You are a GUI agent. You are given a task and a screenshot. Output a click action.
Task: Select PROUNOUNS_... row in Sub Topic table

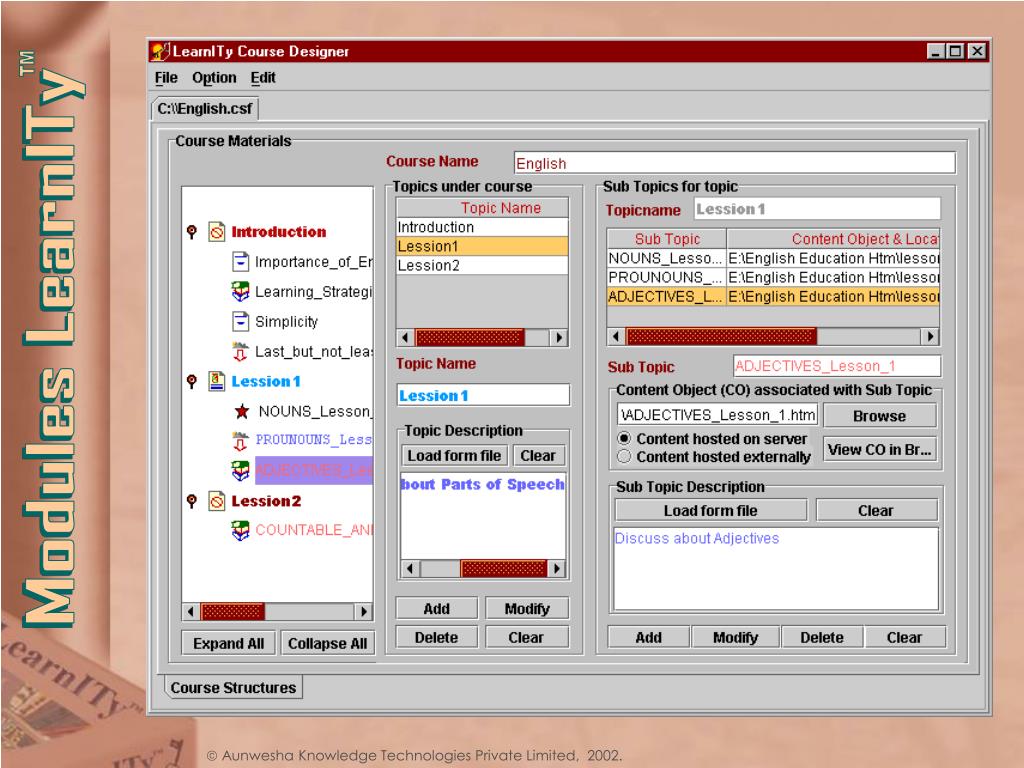(x=773, y=278)
